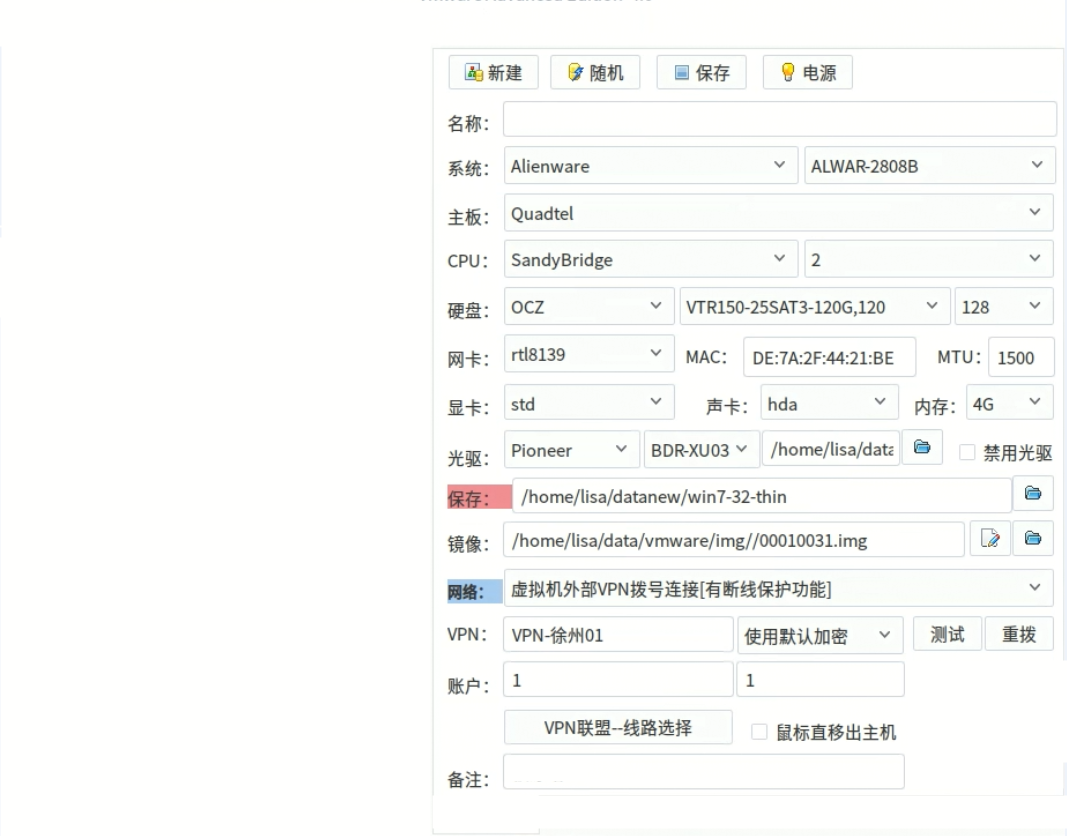
Task: Click the 名称 name input field
Action: (x=779, y=119)
